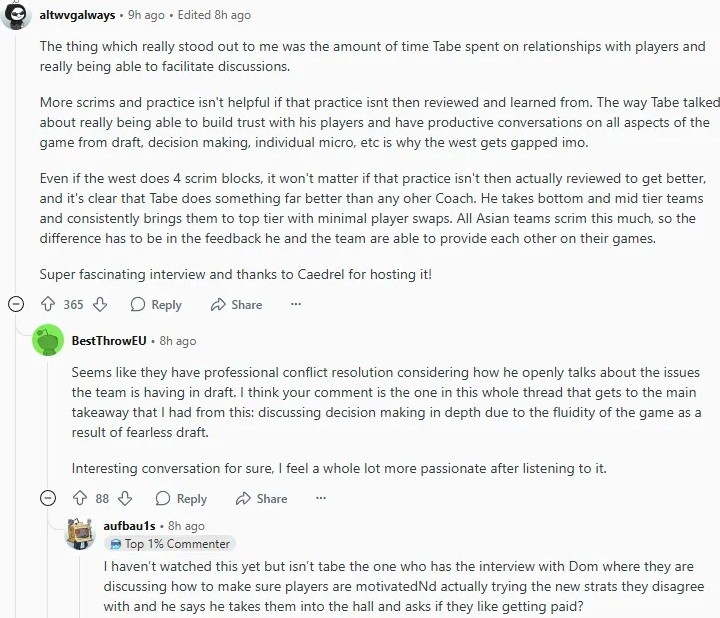Collapse altwvgalways's comment thread
The image size is (720, 618).
[15, 305]
